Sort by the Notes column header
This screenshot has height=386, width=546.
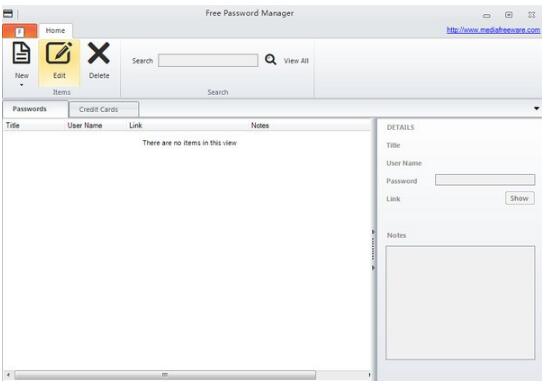tap(260, 125)
